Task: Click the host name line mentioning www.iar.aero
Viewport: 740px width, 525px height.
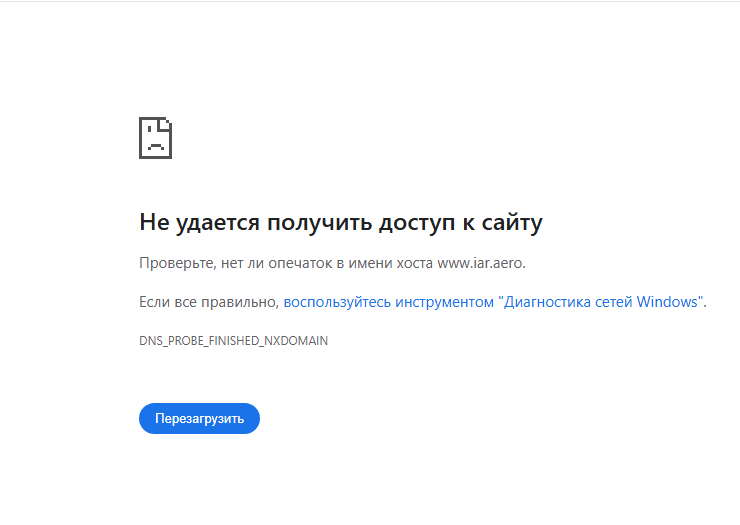Action: [332, 263]
